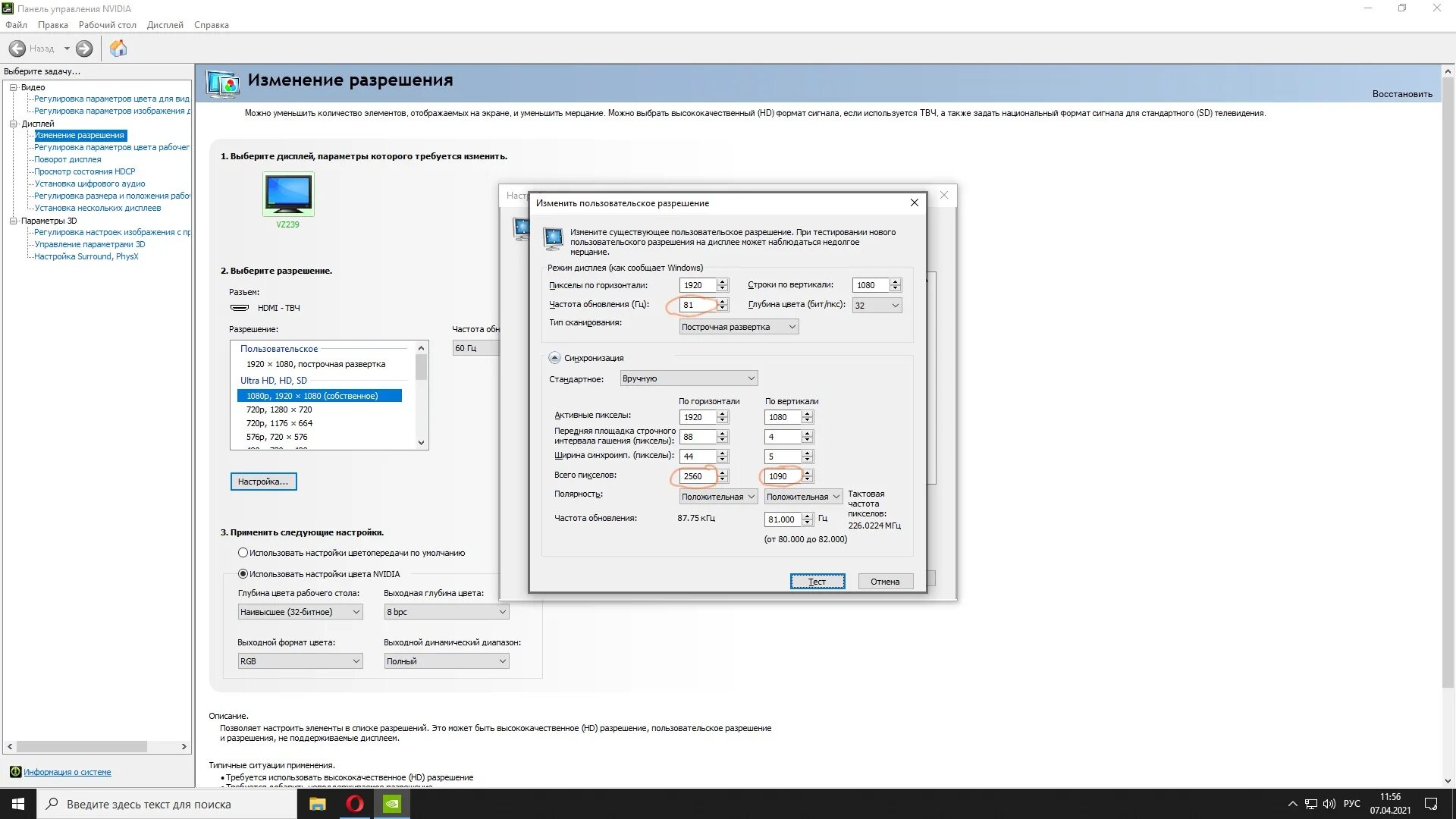The height and width of the screenshot is (819, 1456).
Task: Open the Back button history dropdown arrow
Action: point(67,49)
